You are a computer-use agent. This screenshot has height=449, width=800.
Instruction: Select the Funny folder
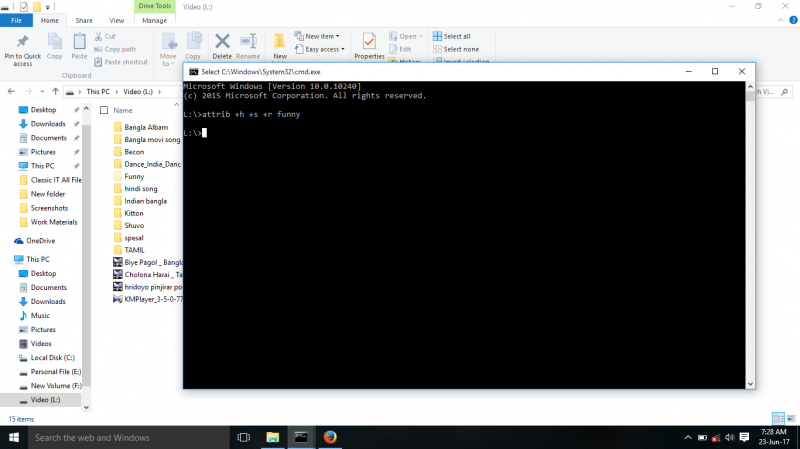coord(134,176)
